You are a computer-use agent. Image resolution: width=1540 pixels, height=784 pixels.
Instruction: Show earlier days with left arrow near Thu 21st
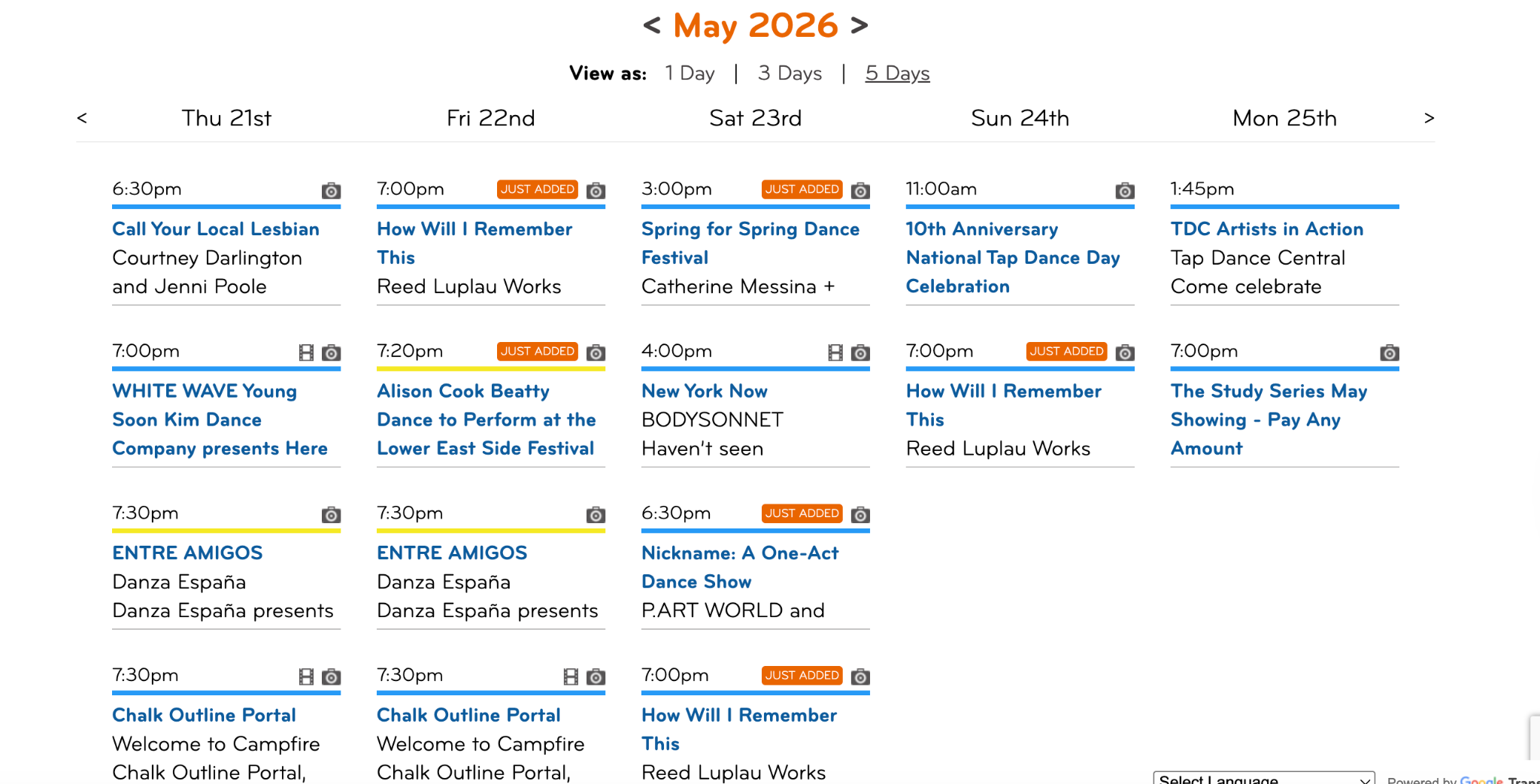click(82, 118)
